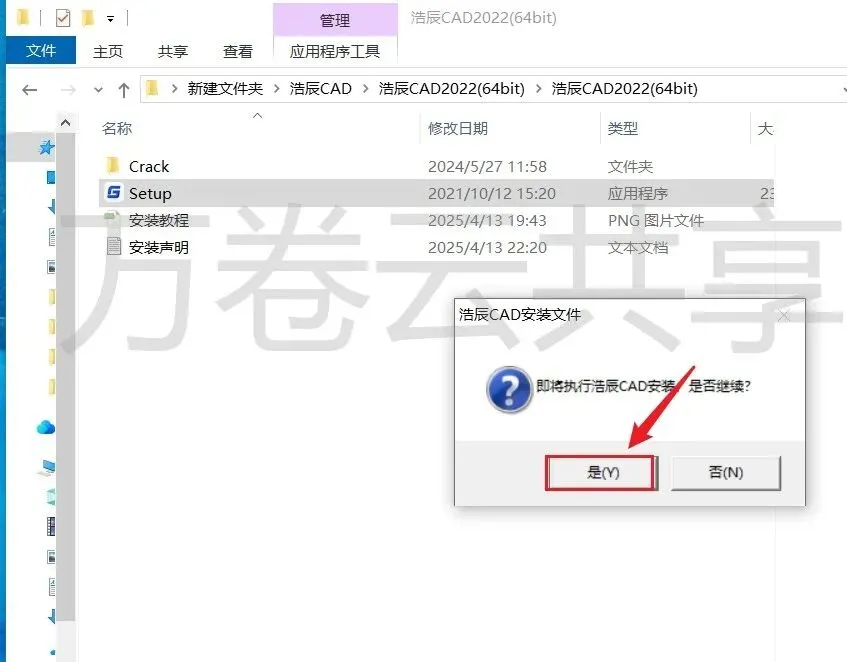Screen dimensions: 847x662
Task: Switch to the 查看 ribbon tab
Action: coord(238,51)
